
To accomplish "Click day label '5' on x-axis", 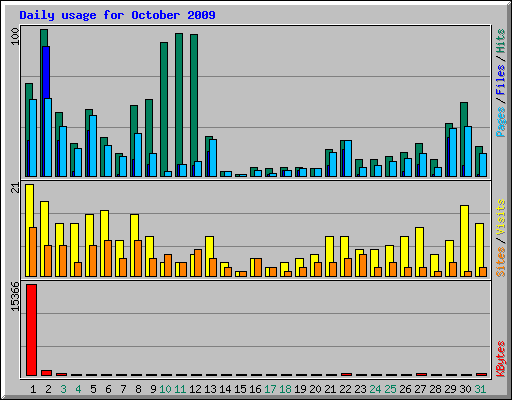I will pyautogui.click(x=93, y=389).
